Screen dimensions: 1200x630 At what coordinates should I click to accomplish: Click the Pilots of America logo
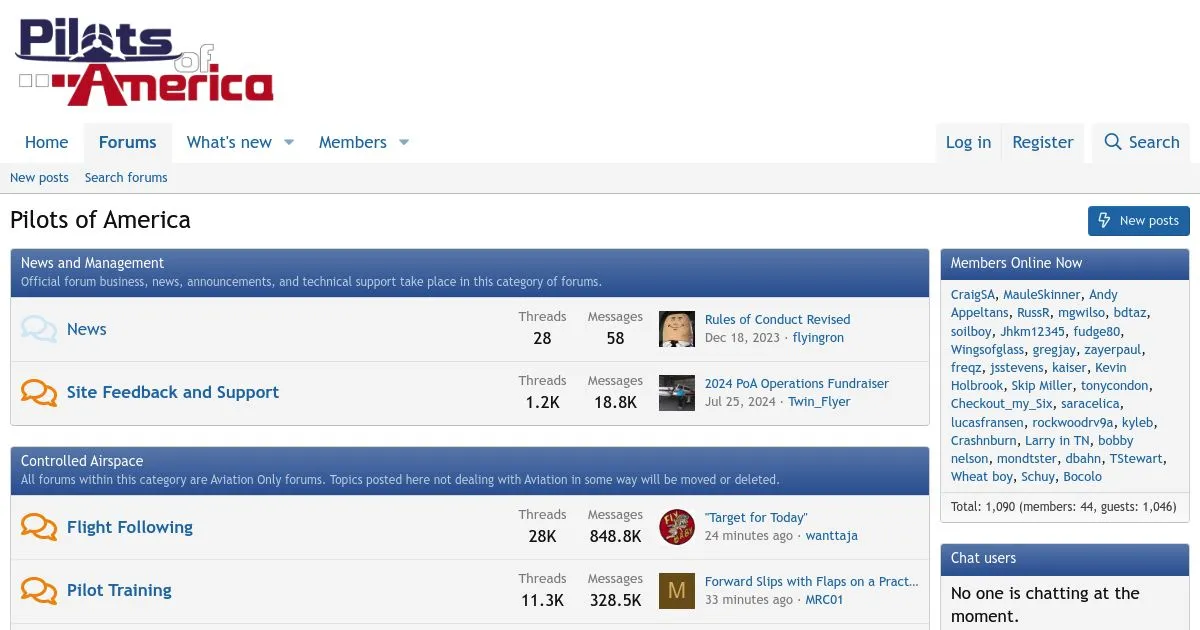(144, 62)
